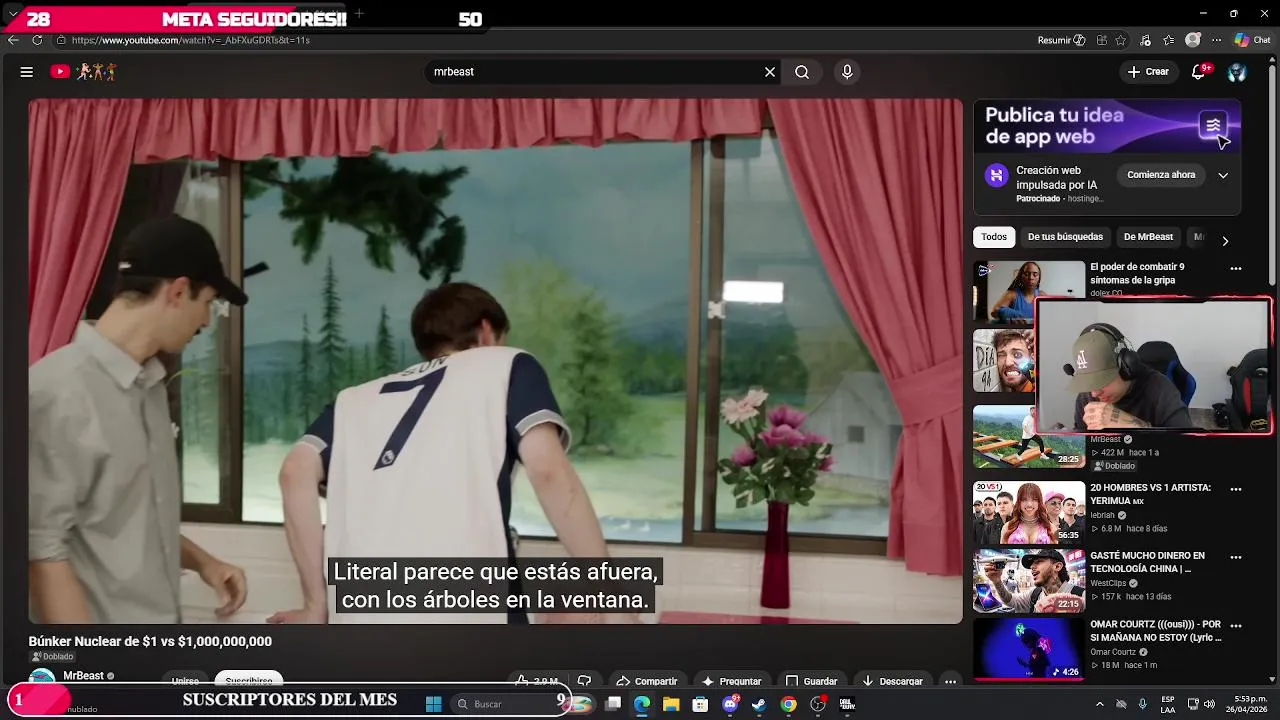1280x720 pixels.
Task: Open the MrBeast channel name link
Action: click(83, 676)
